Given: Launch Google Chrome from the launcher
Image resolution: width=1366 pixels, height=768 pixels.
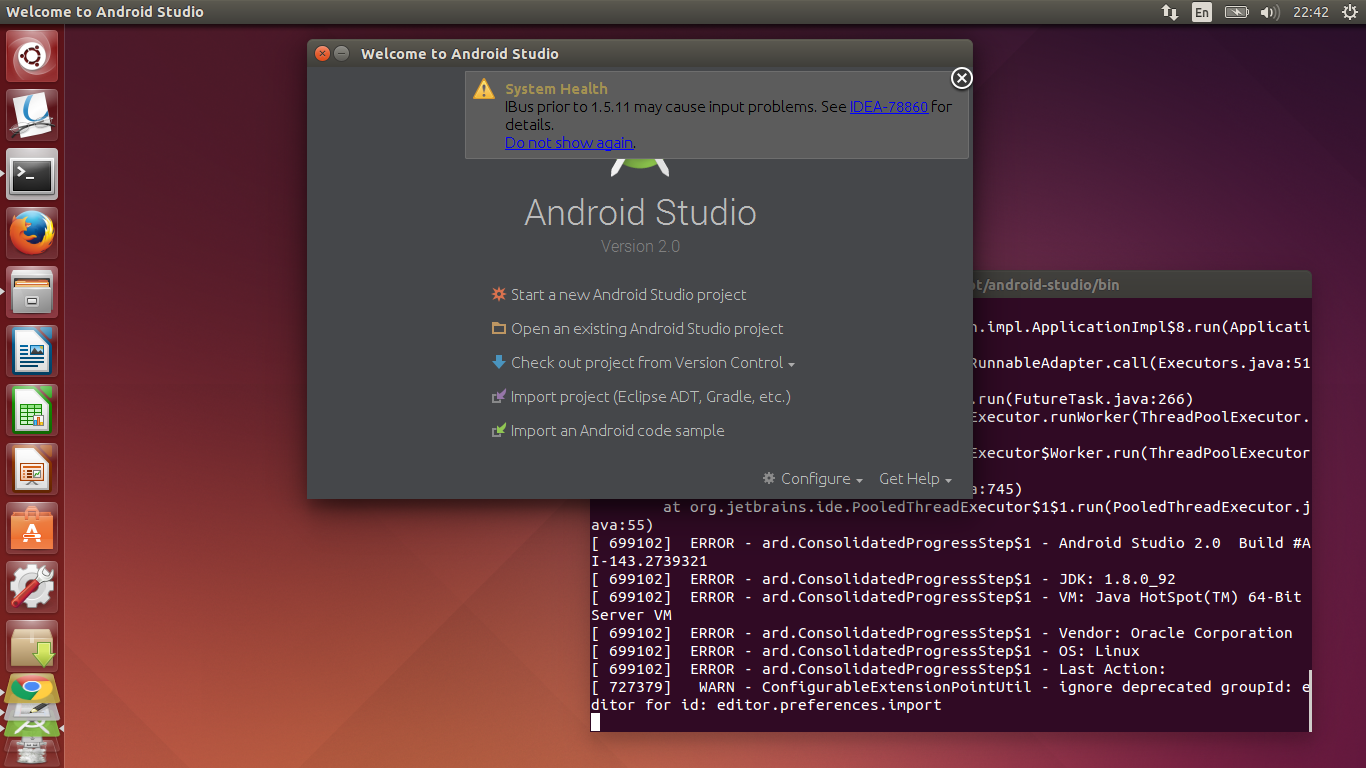Looking at the screenshot, I should tap(33, 689).
